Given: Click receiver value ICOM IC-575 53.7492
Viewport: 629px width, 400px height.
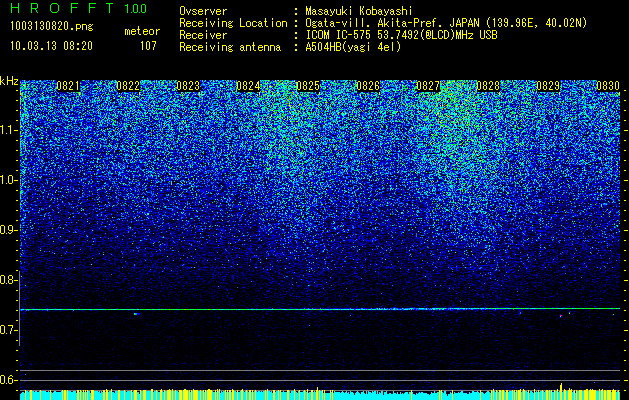Looking at the screenshot, I should pos(380,35).
